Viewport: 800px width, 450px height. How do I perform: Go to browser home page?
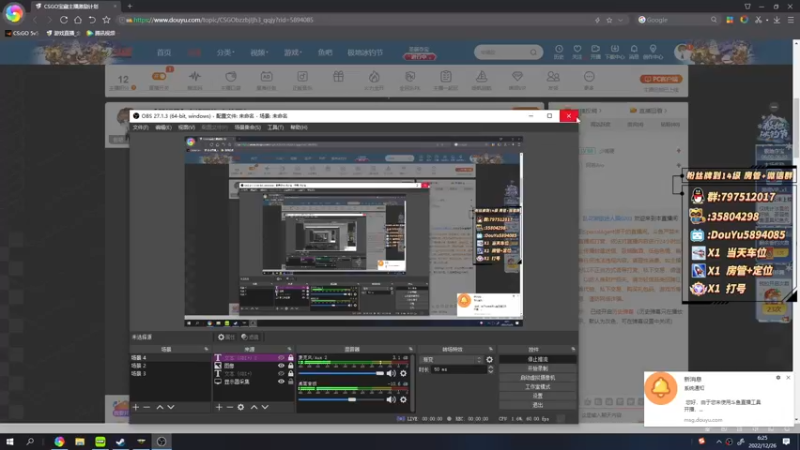[x=78, y=20]
